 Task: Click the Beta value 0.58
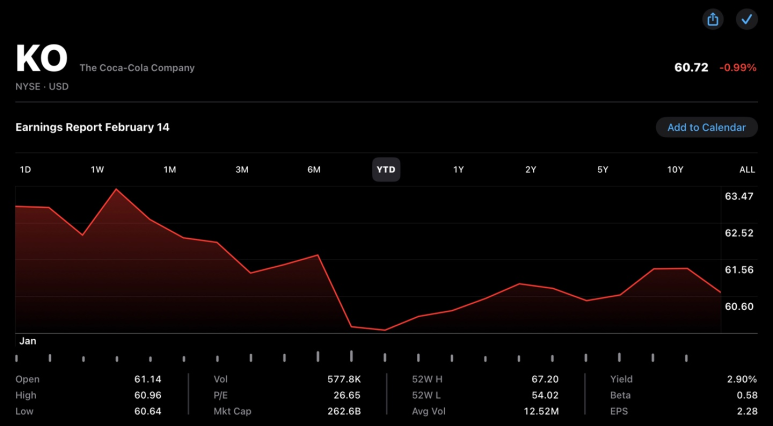(747, 395)
